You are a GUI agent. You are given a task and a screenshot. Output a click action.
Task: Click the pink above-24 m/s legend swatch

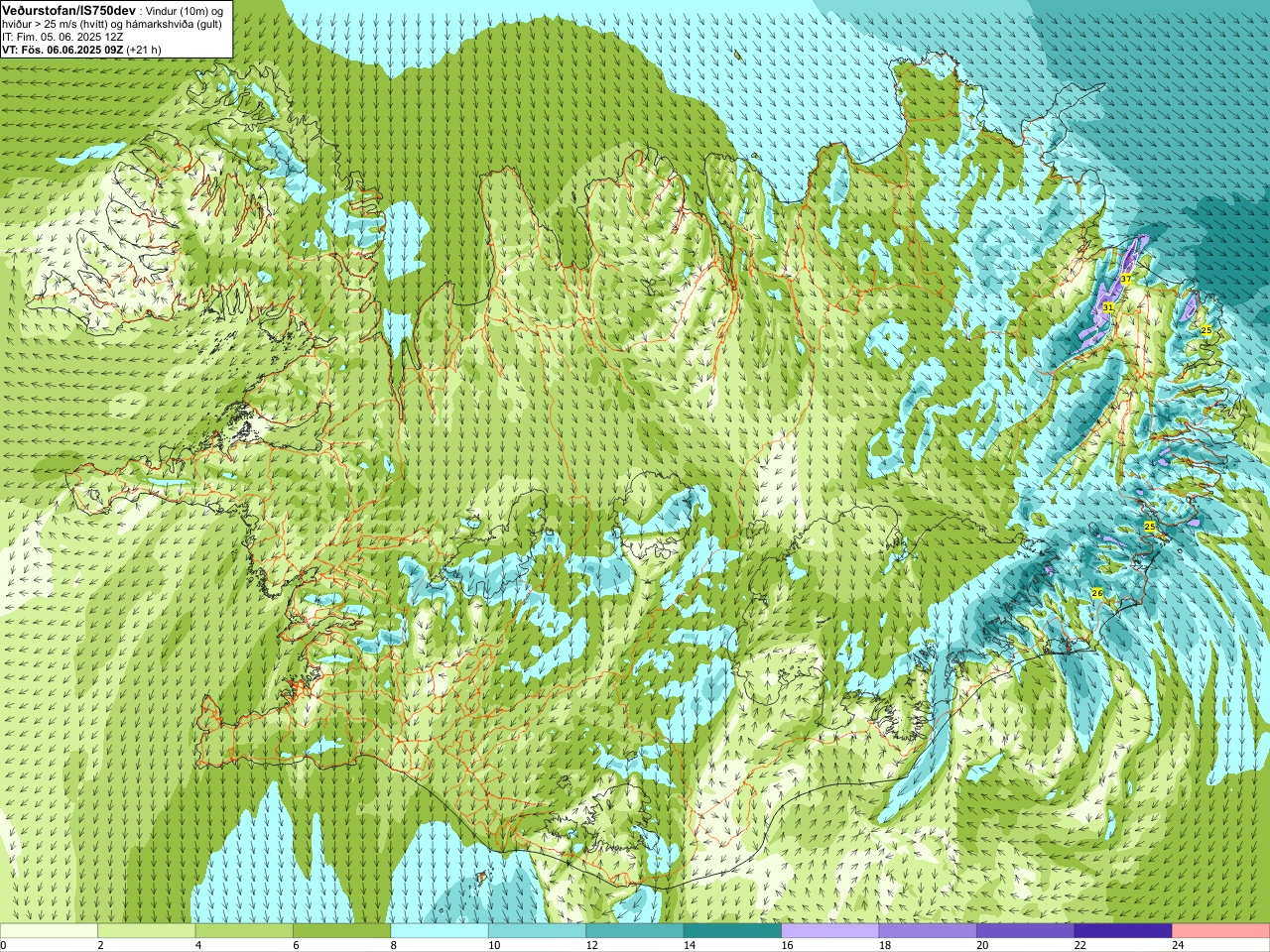tap(1221, 931)
